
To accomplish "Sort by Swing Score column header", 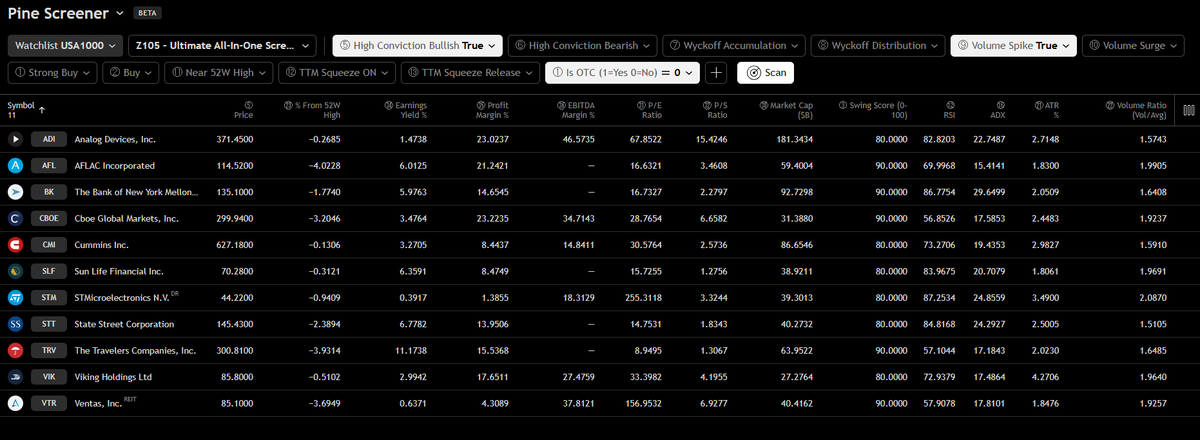I will [x=873, y=110].
